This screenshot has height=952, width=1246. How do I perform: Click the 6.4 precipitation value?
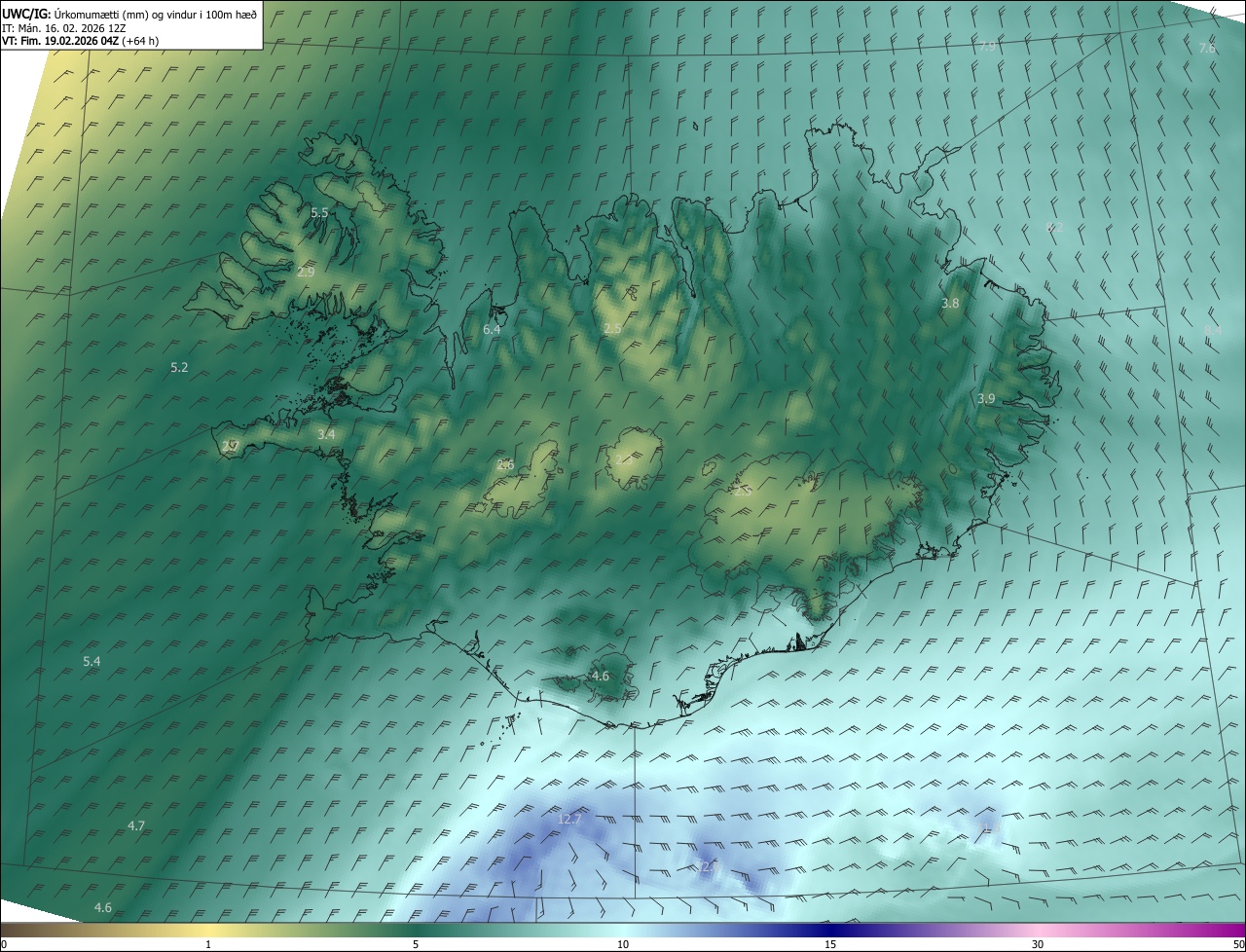click(492, 330)
